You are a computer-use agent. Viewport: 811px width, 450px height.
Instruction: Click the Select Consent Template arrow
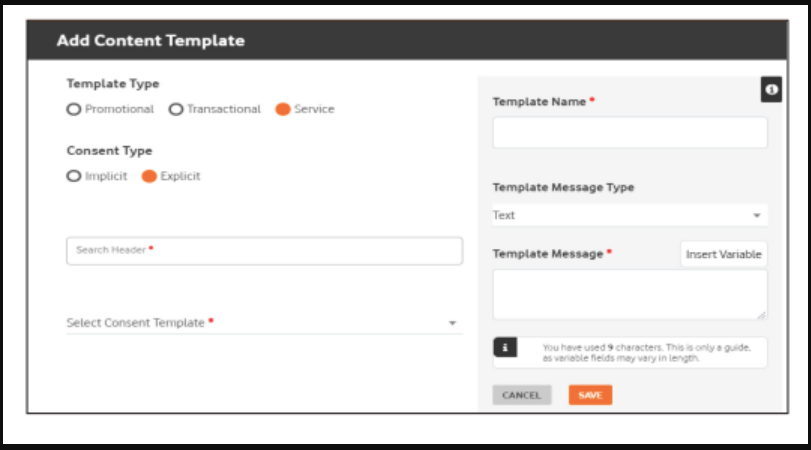pos(452,323)
